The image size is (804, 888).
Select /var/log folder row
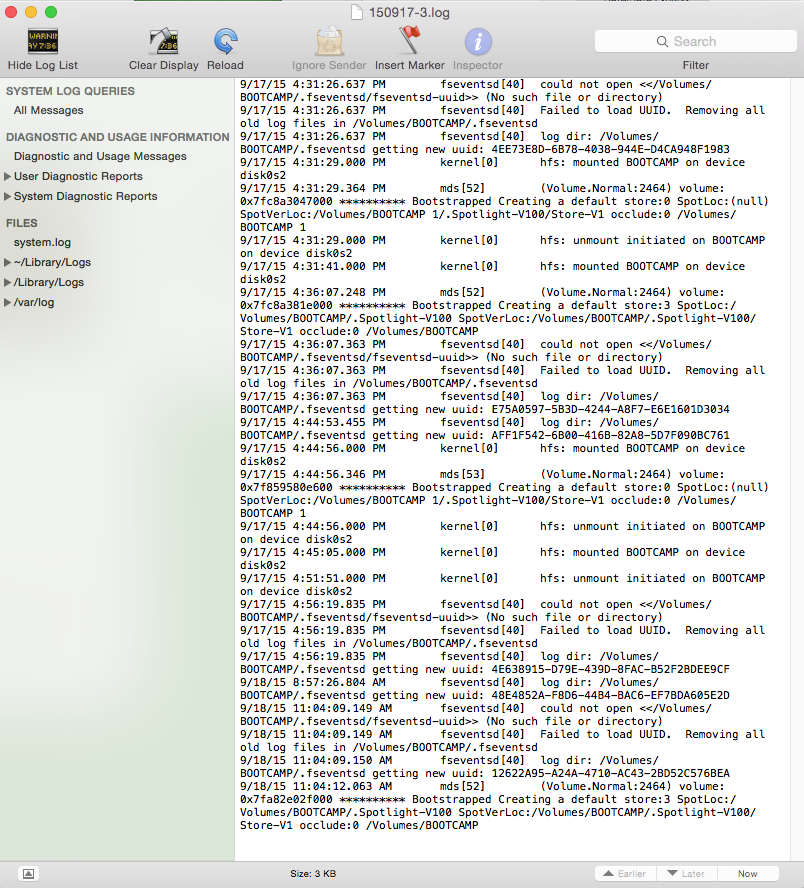117,302
